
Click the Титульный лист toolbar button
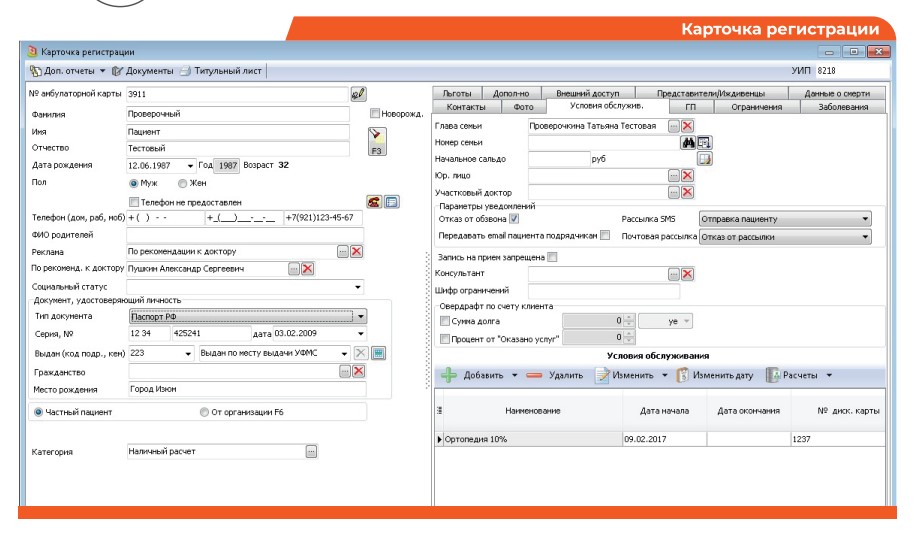click(x=221, y=71)
